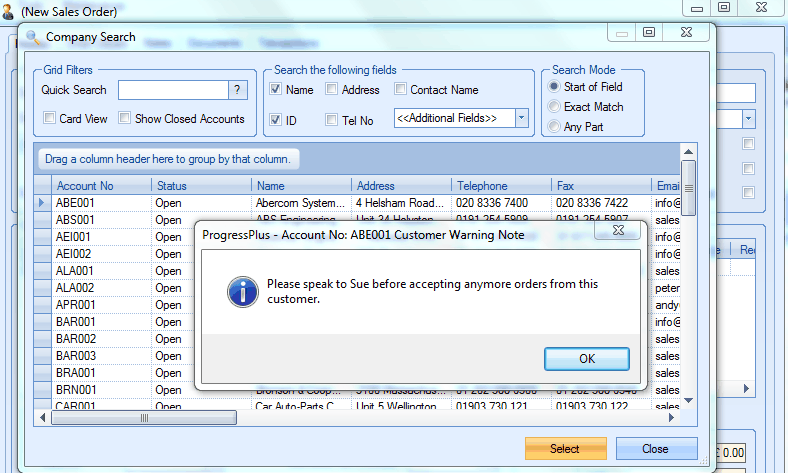Uncheck the Name search field checkbox
Screen dimensions: 788x473
click(x=275, y=89)
